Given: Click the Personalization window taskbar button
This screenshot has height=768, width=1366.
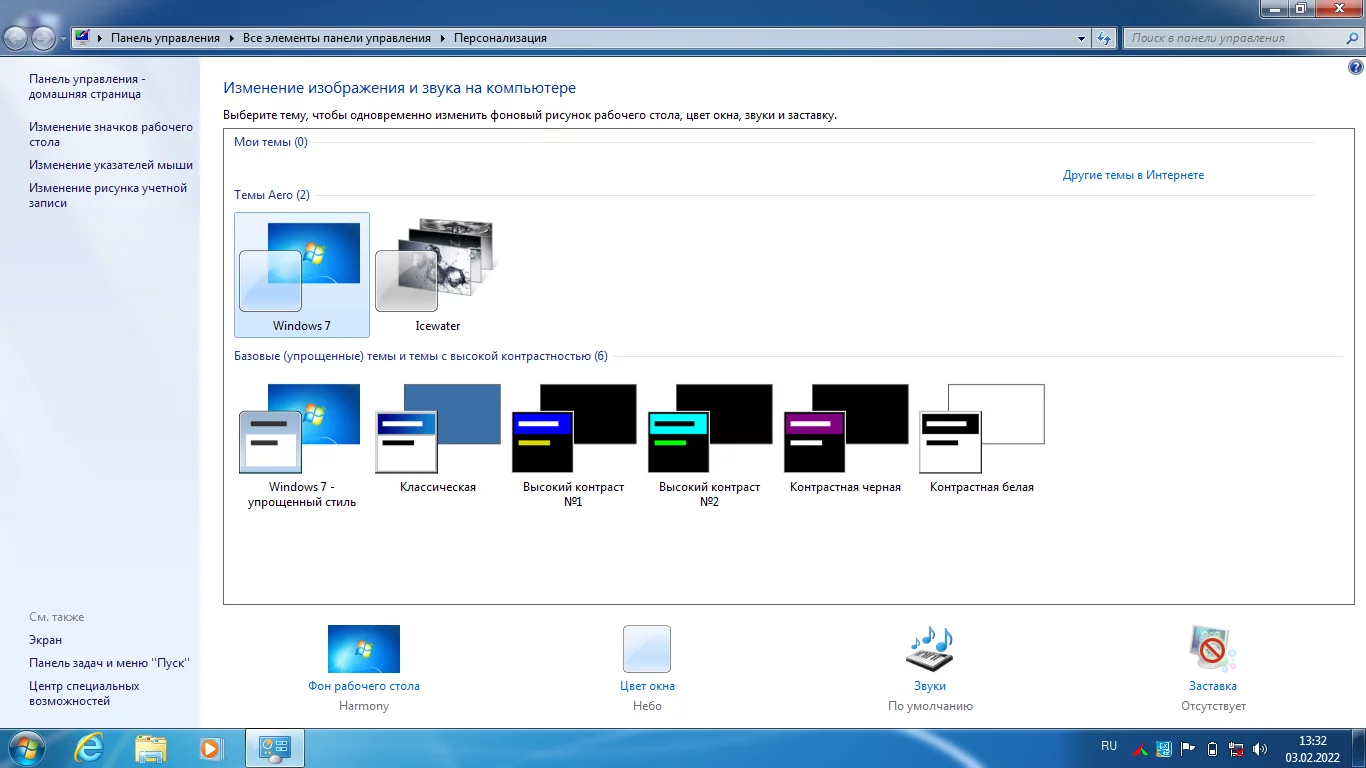Looking at the screenshot, I should (x=274, y=748).
